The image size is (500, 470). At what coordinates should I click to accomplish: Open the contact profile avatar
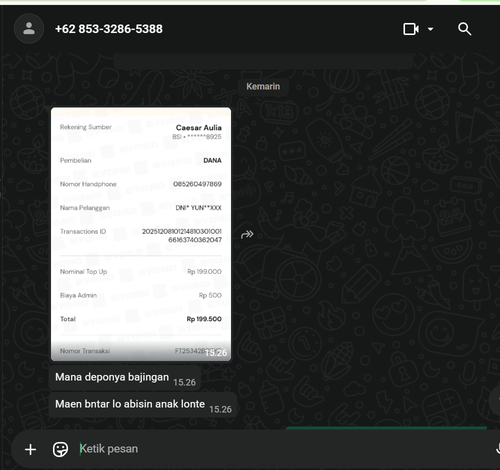(29, 29)
